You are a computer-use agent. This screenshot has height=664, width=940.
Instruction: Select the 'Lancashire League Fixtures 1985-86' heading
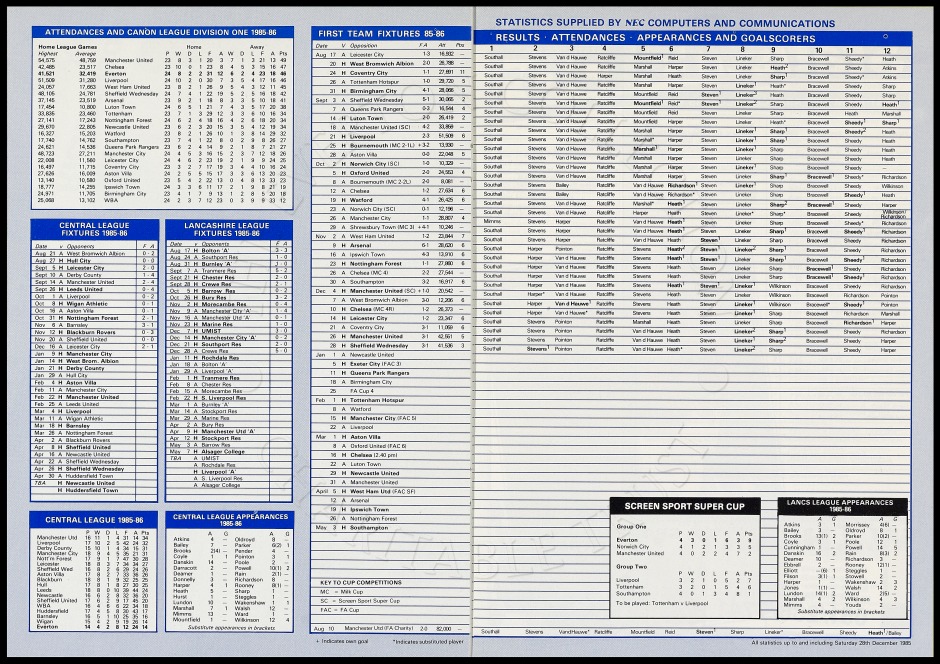click(227, 229)
